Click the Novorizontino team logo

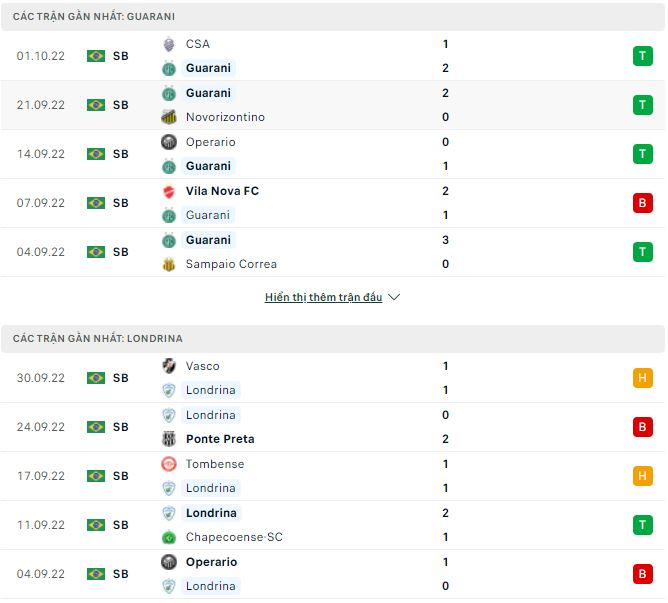(169, 117)
